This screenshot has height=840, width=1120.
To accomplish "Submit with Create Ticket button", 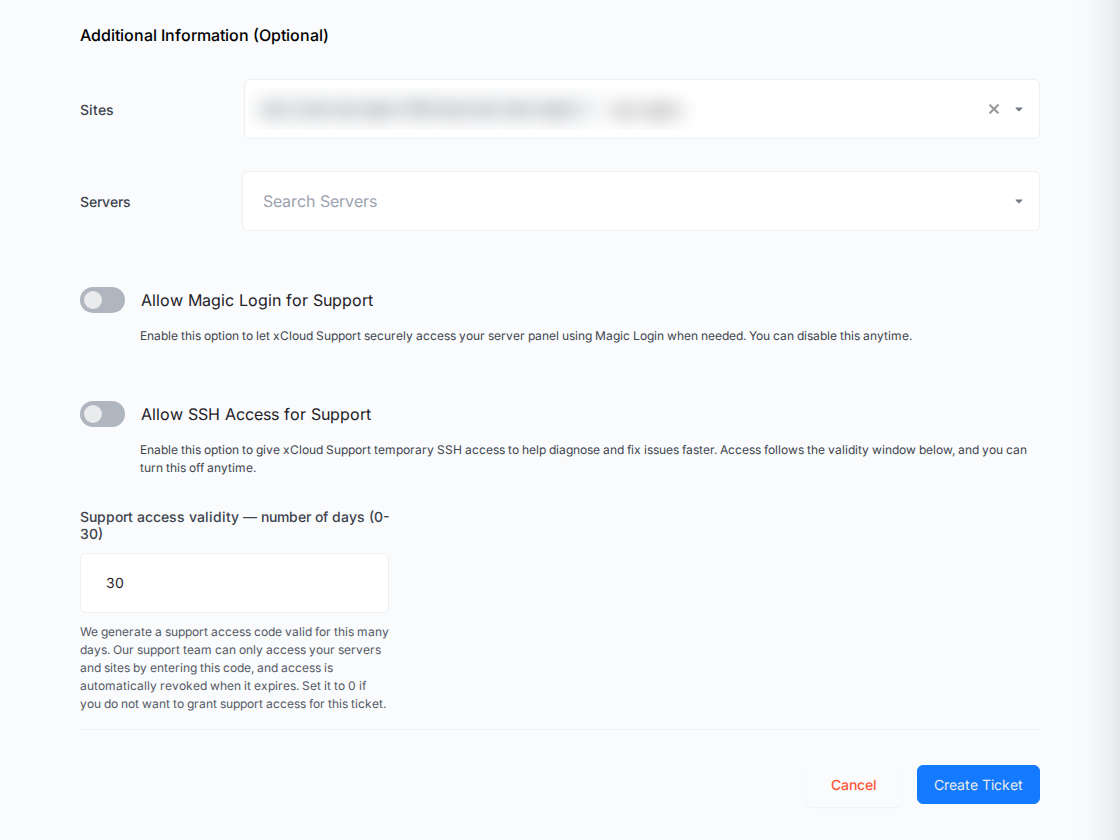I will (978, 785).
